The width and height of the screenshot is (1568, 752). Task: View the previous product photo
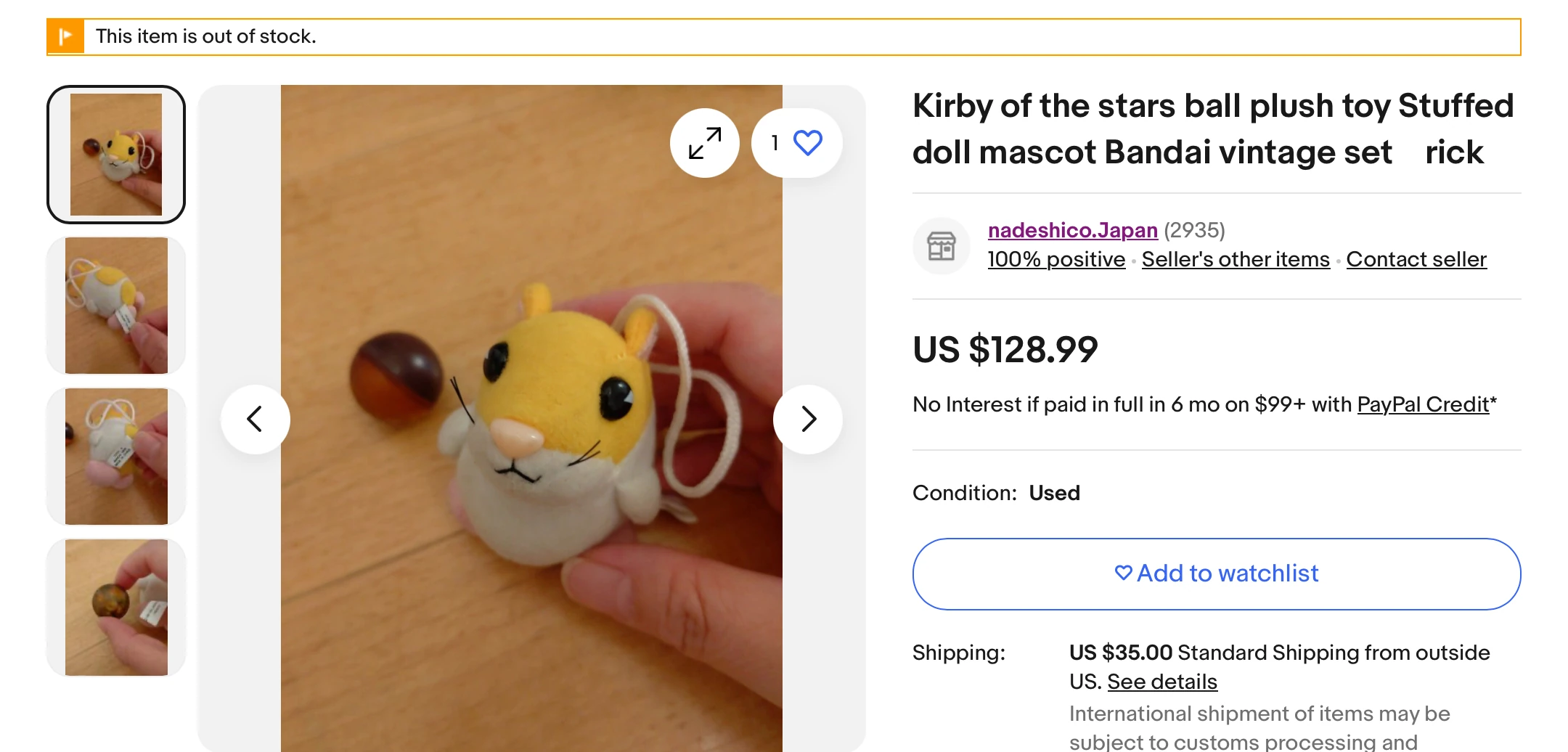coord(256,419)
